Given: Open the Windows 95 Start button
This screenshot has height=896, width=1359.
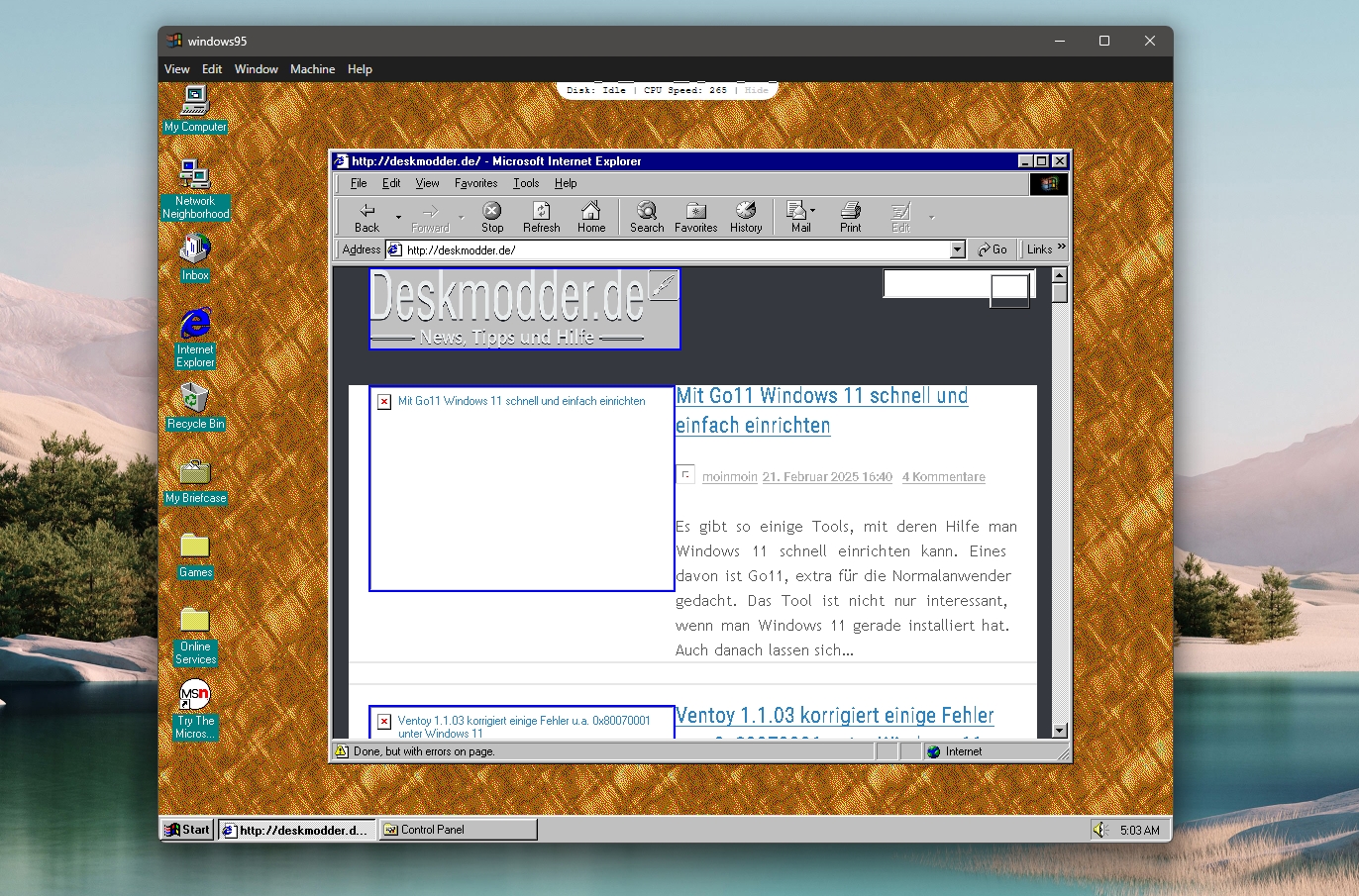Looking at the screenshot, I should (x=187, y=830).
